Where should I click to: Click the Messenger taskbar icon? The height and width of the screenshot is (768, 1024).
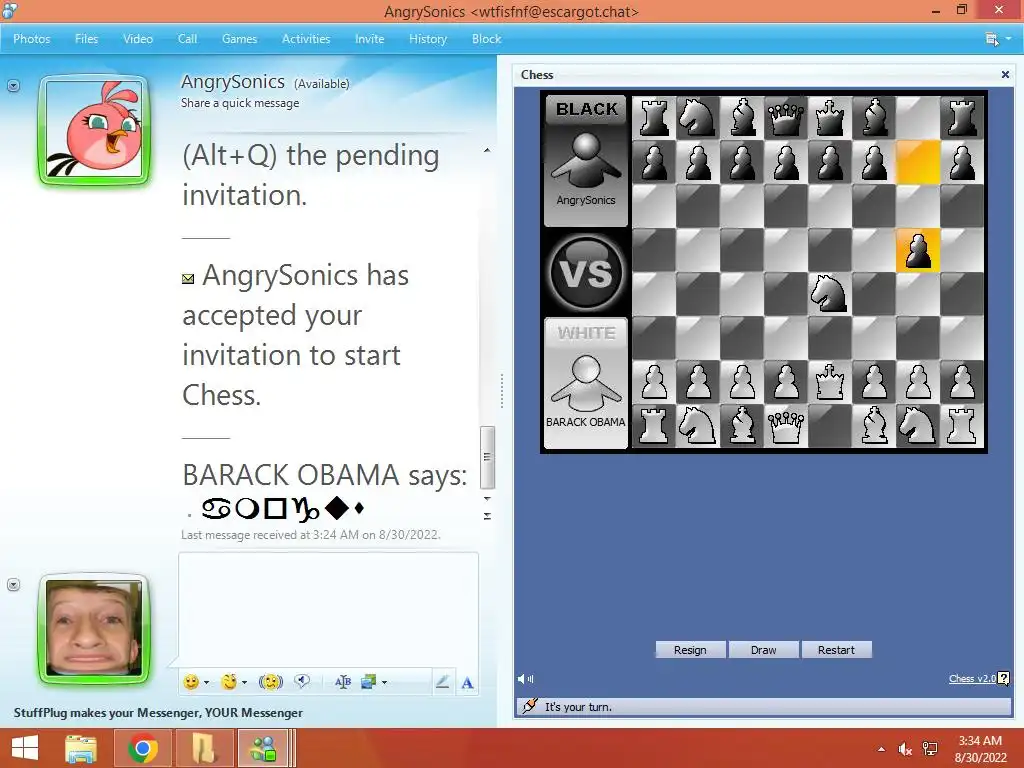coord(264,748)
